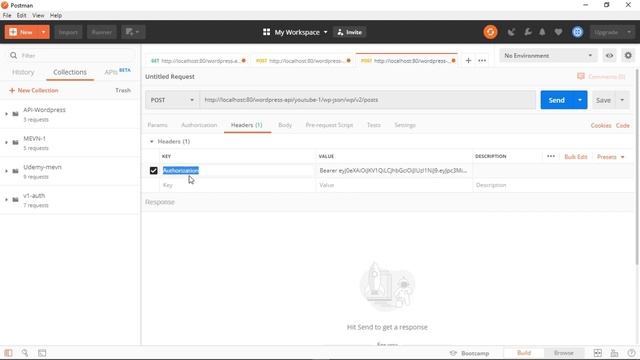Open Bootcamp in the status bar

coord(469,353)
